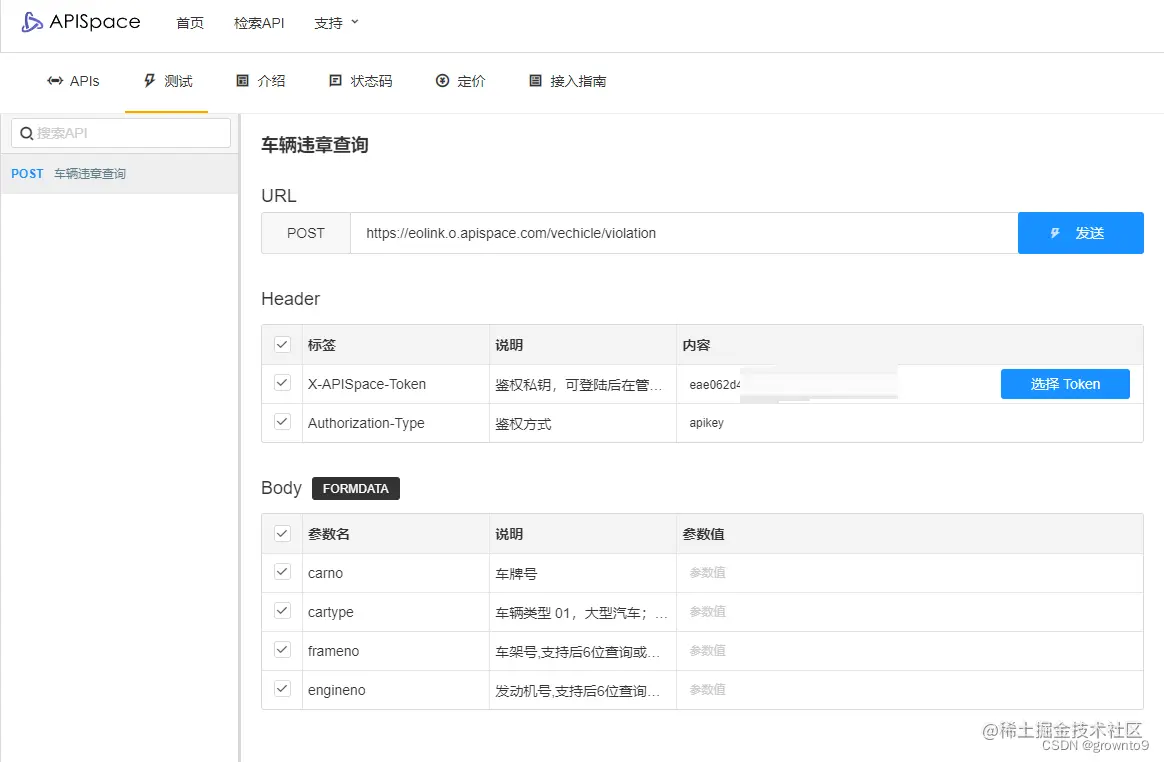Click the lightning icon inside 发送 button
Screen dimensions: 1164x762
pyautogui.click(x=1055, y=233)
